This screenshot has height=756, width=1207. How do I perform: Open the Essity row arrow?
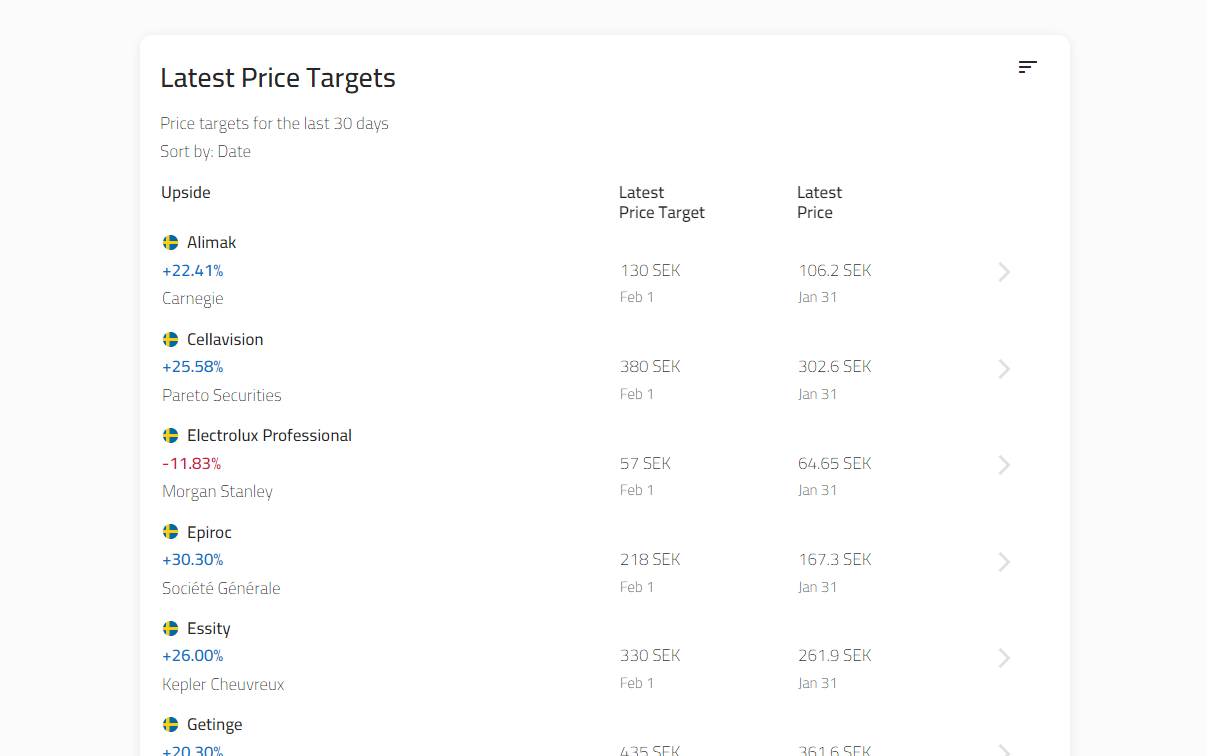tap(1004, 658)
